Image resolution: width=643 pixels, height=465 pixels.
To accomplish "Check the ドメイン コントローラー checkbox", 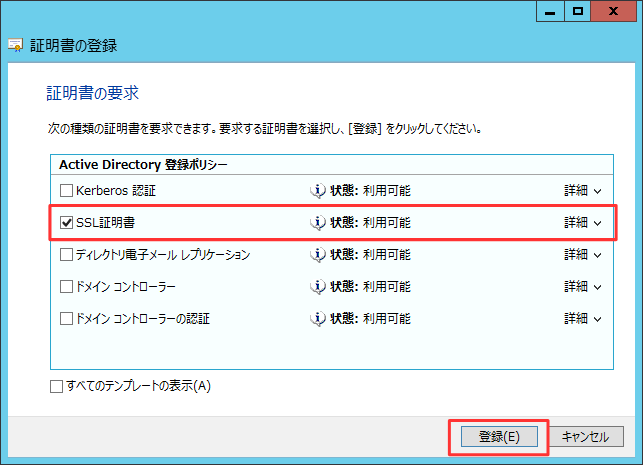I will [66, 287].
